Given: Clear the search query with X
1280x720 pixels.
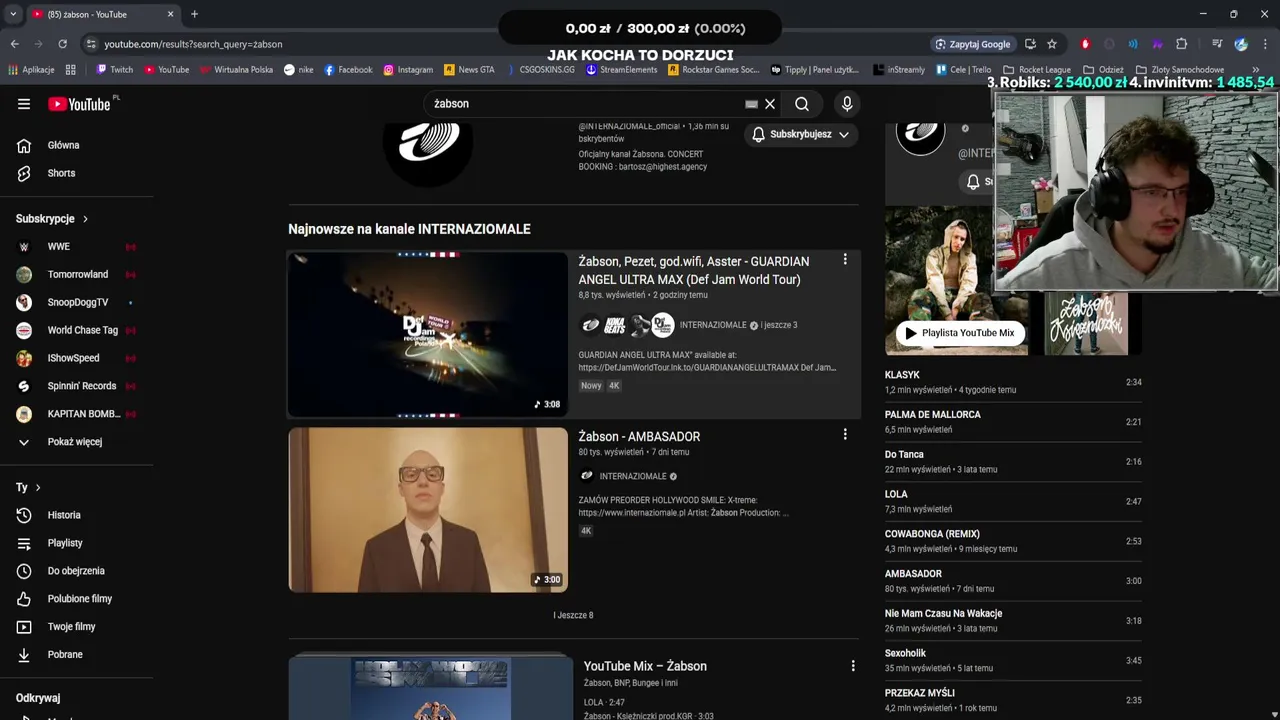Looking at the screenshot, I should (770, 104).
